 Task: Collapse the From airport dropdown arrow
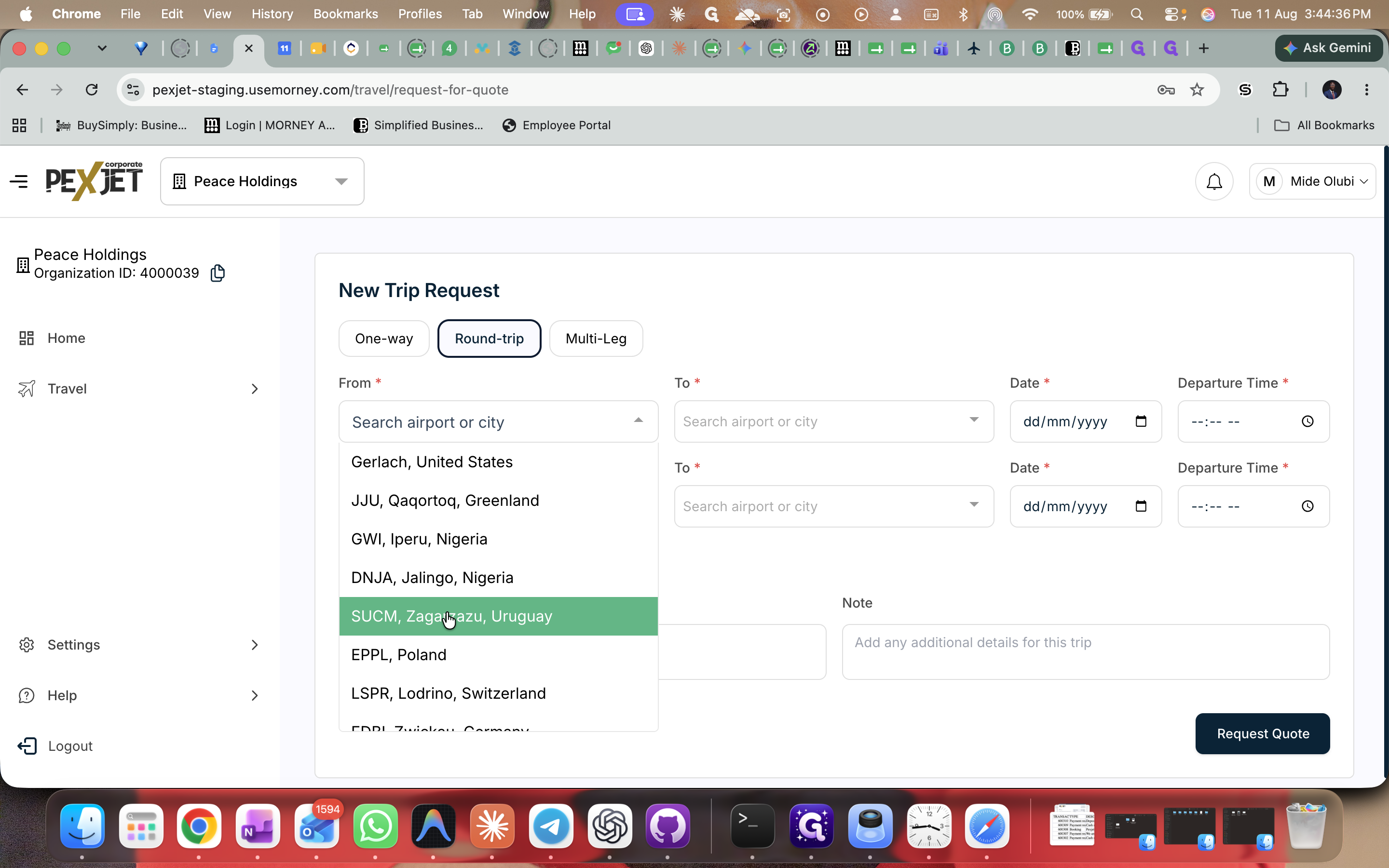638,421
